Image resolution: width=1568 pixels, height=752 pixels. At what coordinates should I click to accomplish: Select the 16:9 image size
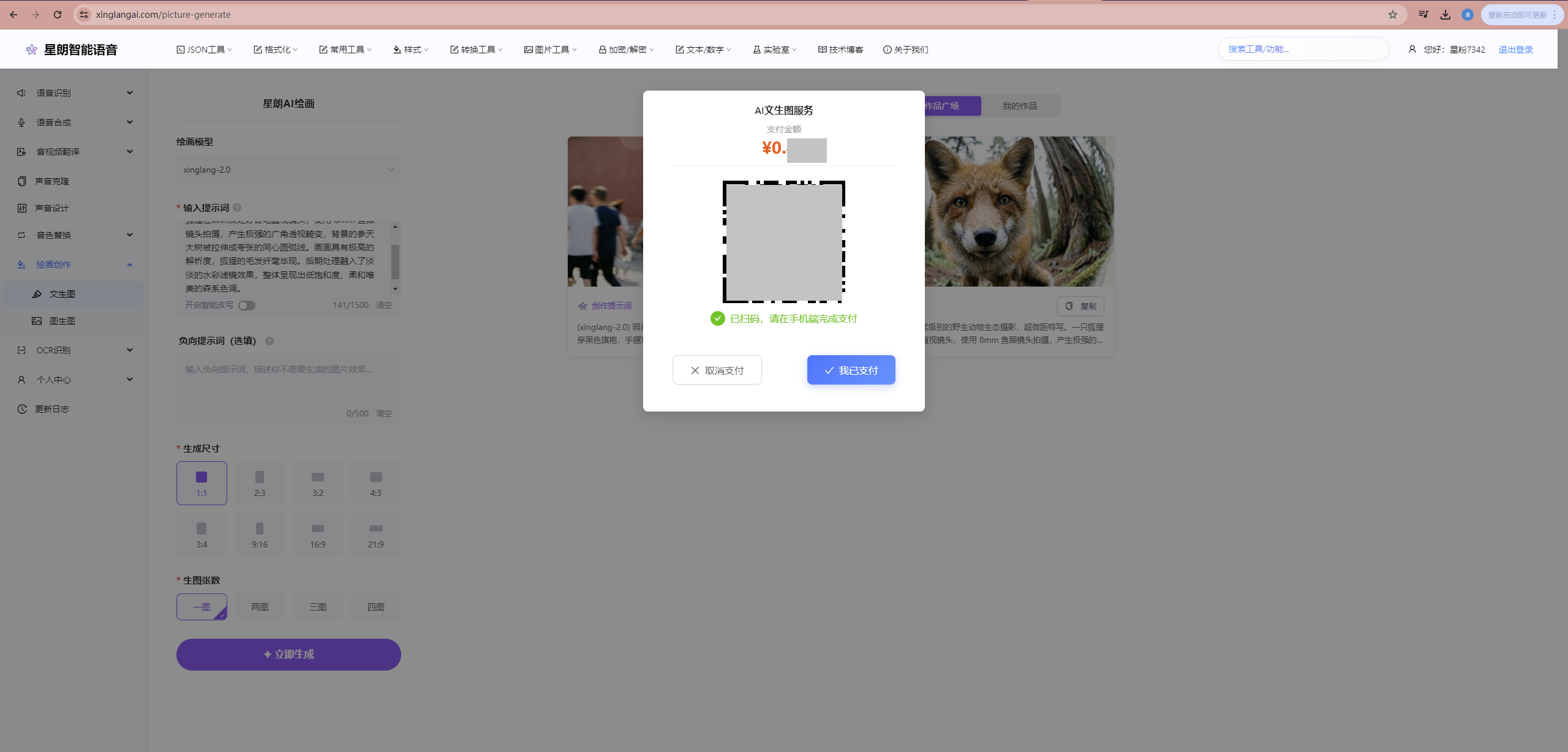[318, 535]
